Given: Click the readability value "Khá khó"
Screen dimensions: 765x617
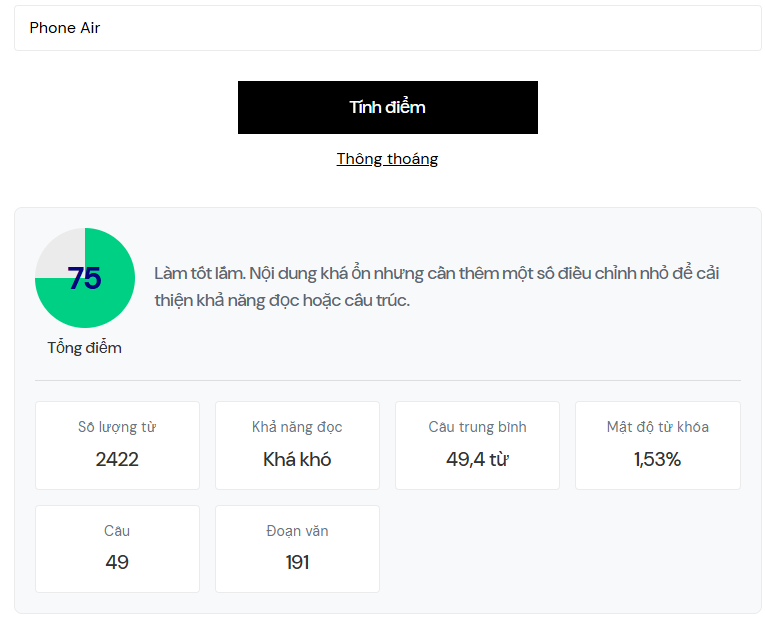Looking at the screenshot, I should (297, 460).
